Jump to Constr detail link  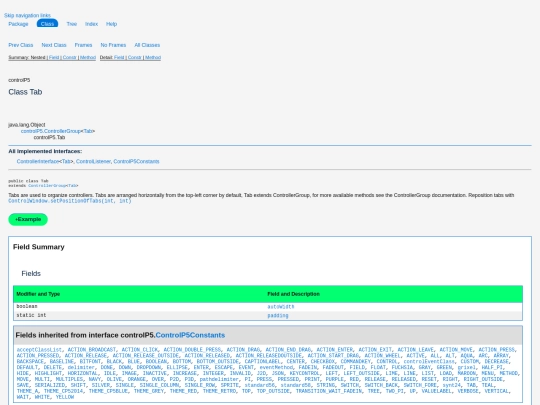click(x=134, y=58)
